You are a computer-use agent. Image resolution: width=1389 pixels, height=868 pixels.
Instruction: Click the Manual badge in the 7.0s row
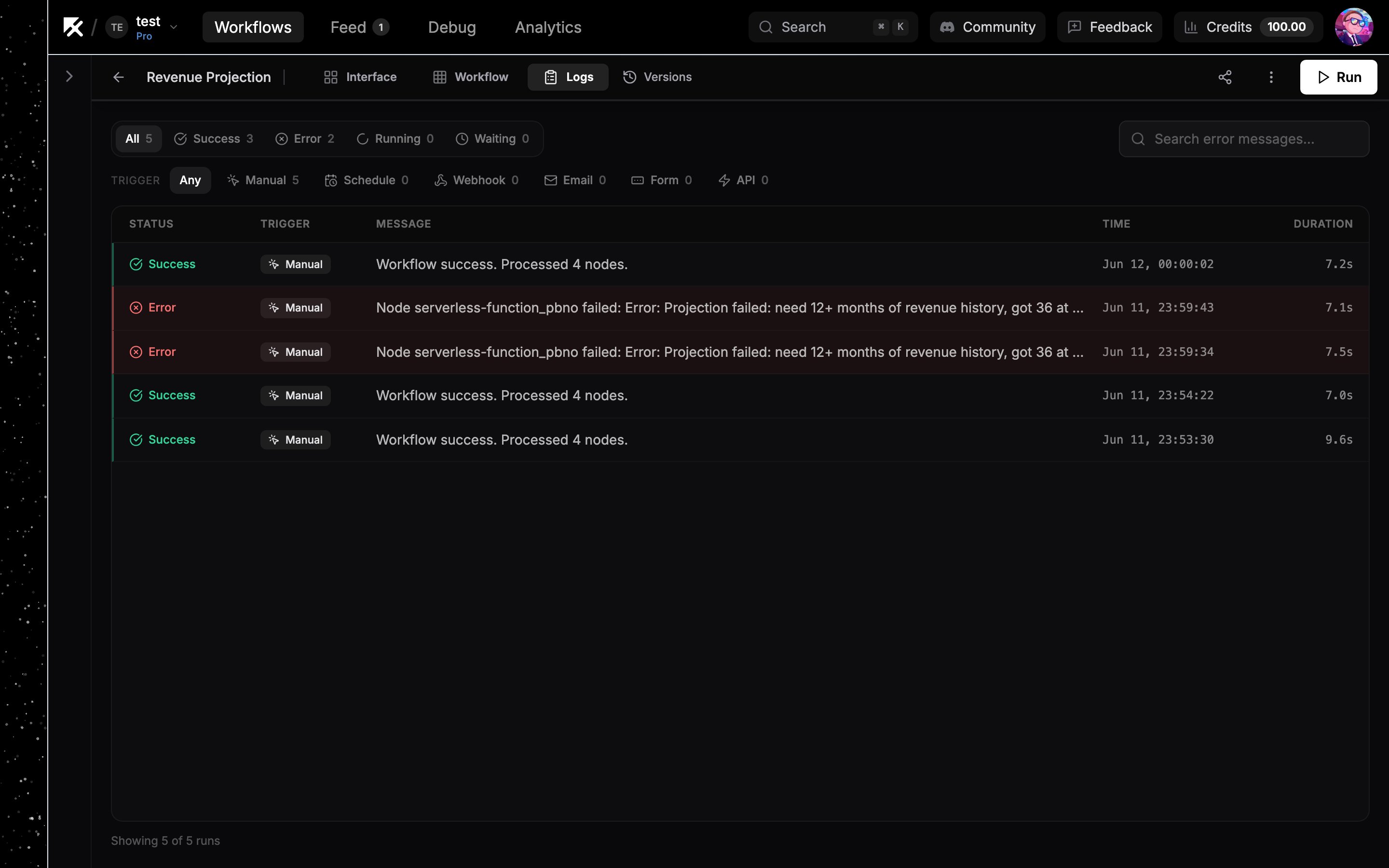coord(296,395)
